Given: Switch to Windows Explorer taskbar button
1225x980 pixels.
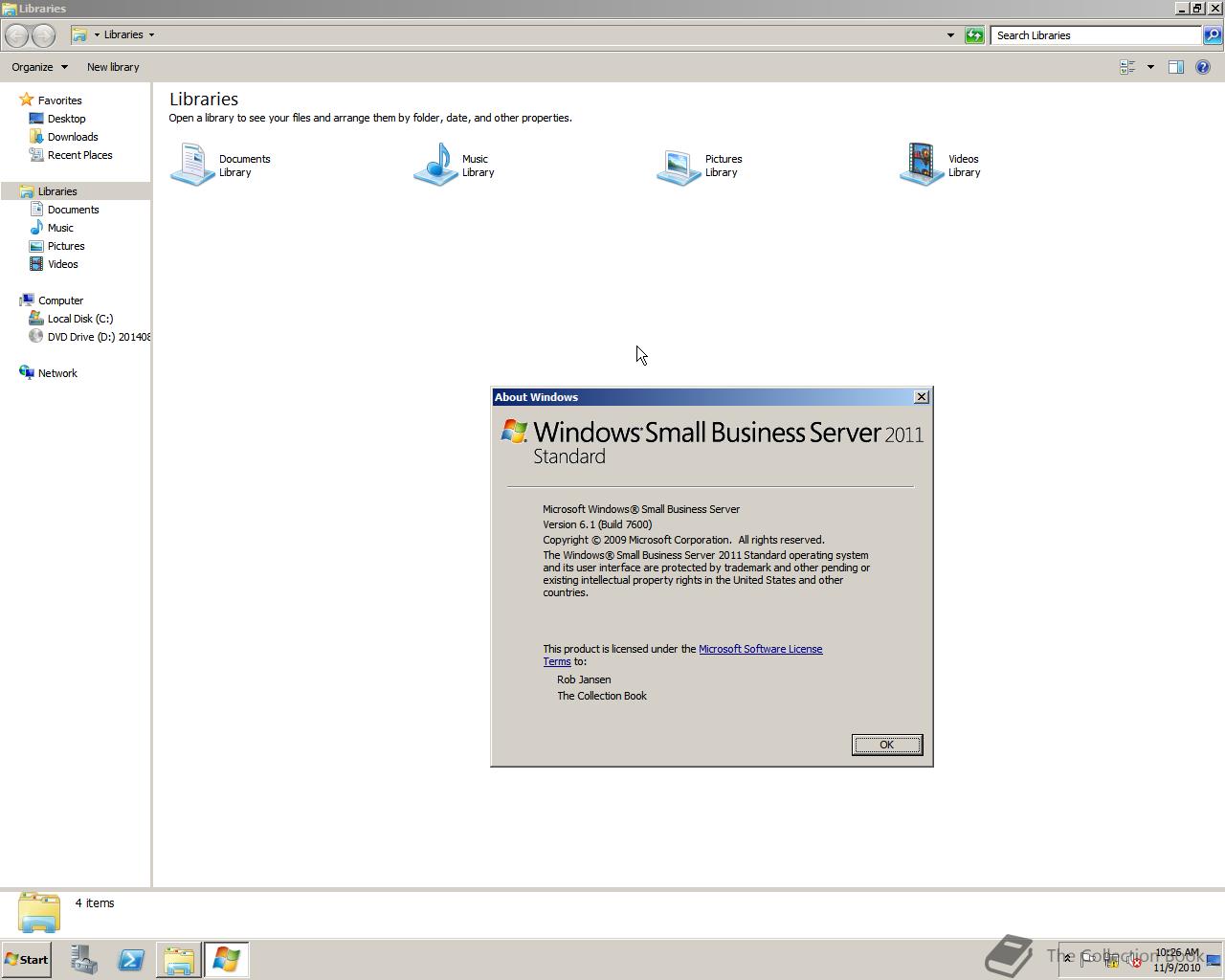Looking at the screenshot, I should point(178,960).
